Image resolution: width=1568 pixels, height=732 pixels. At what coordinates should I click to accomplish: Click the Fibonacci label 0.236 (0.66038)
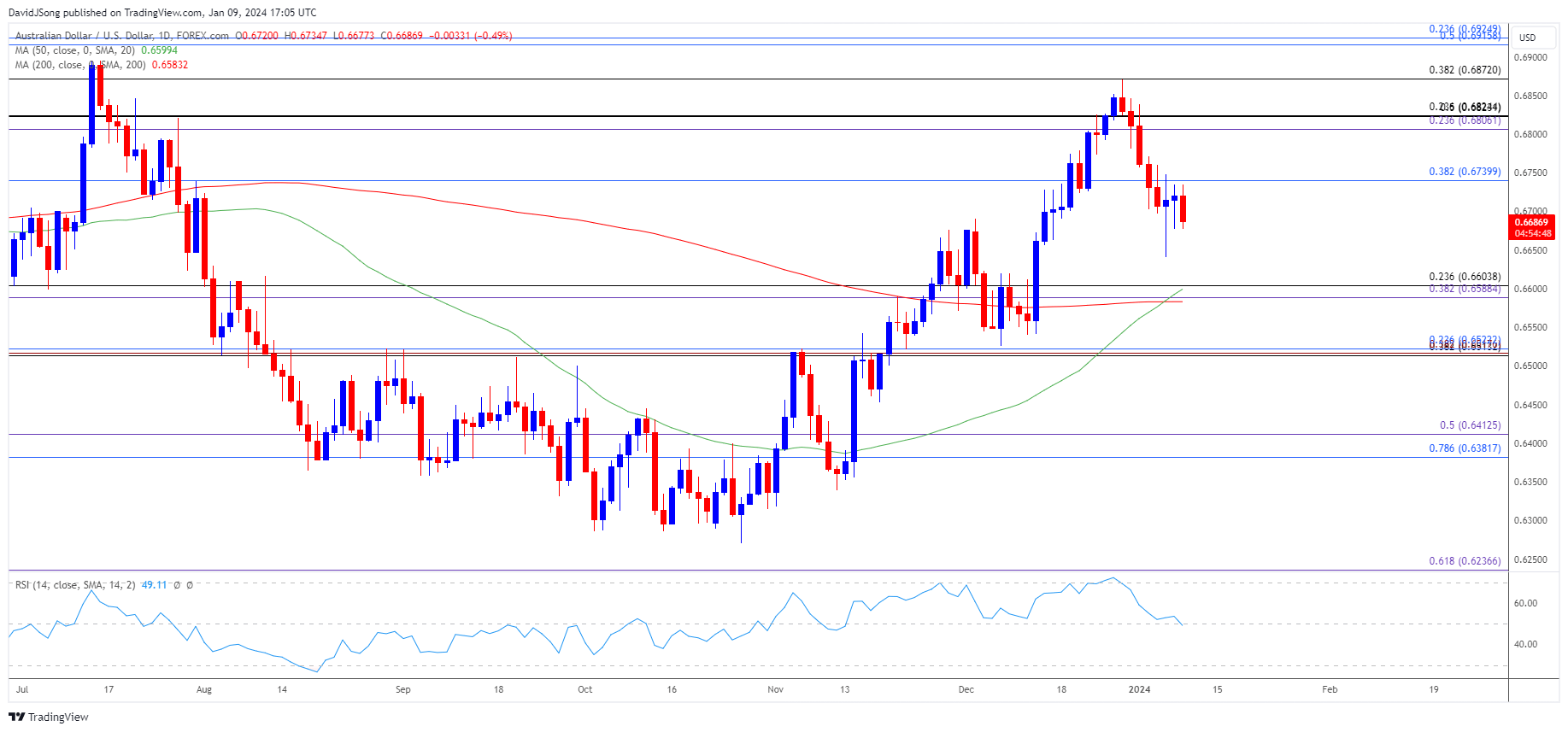1465,277
